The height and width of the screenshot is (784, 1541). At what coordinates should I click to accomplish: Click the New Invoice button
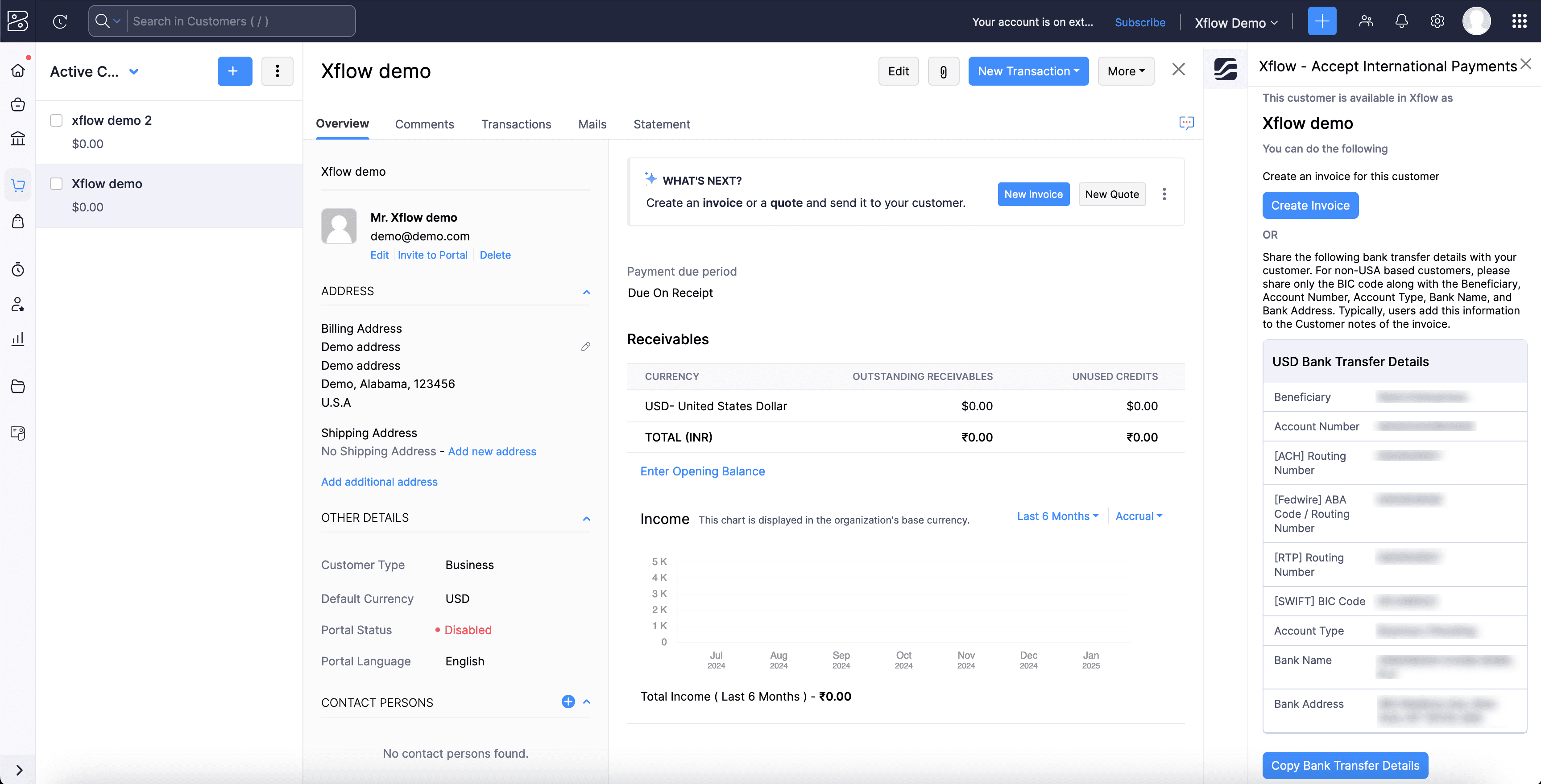[x=1033, y=194]
